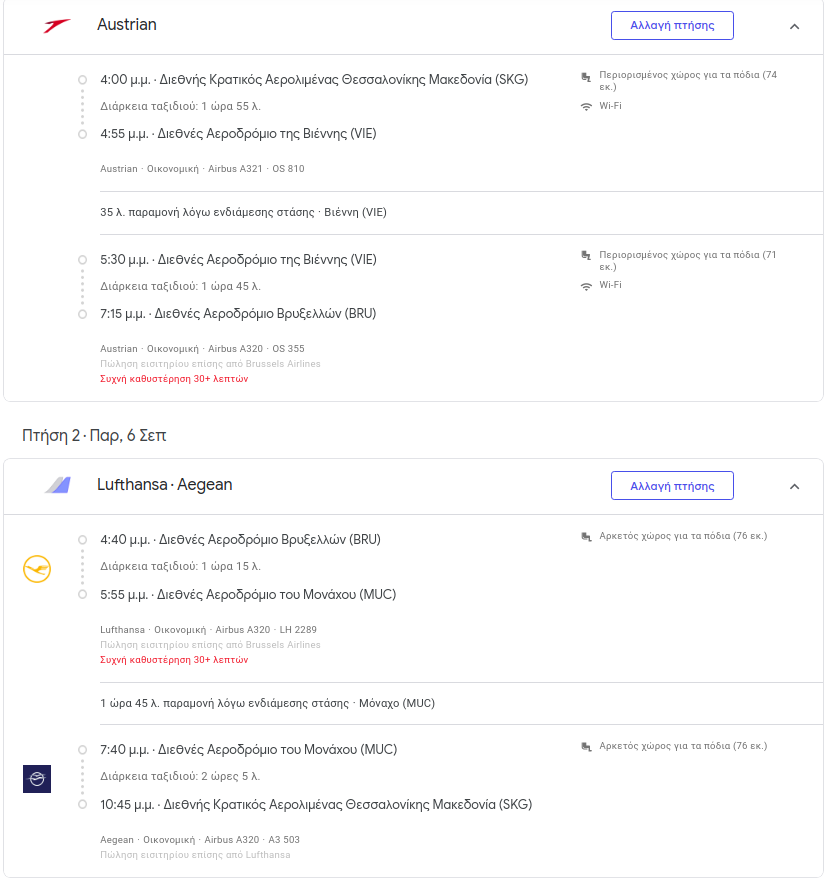Click the red delay warning under LH 2289
The image size is (825, 885).
174,660
